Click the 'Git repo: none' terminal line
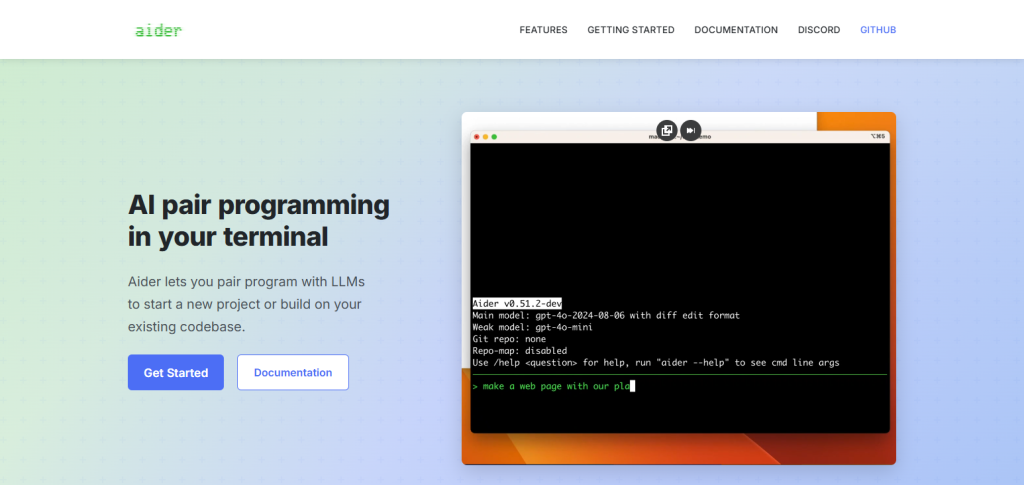This screenshot has height=485, width=1024. point(509,339)
